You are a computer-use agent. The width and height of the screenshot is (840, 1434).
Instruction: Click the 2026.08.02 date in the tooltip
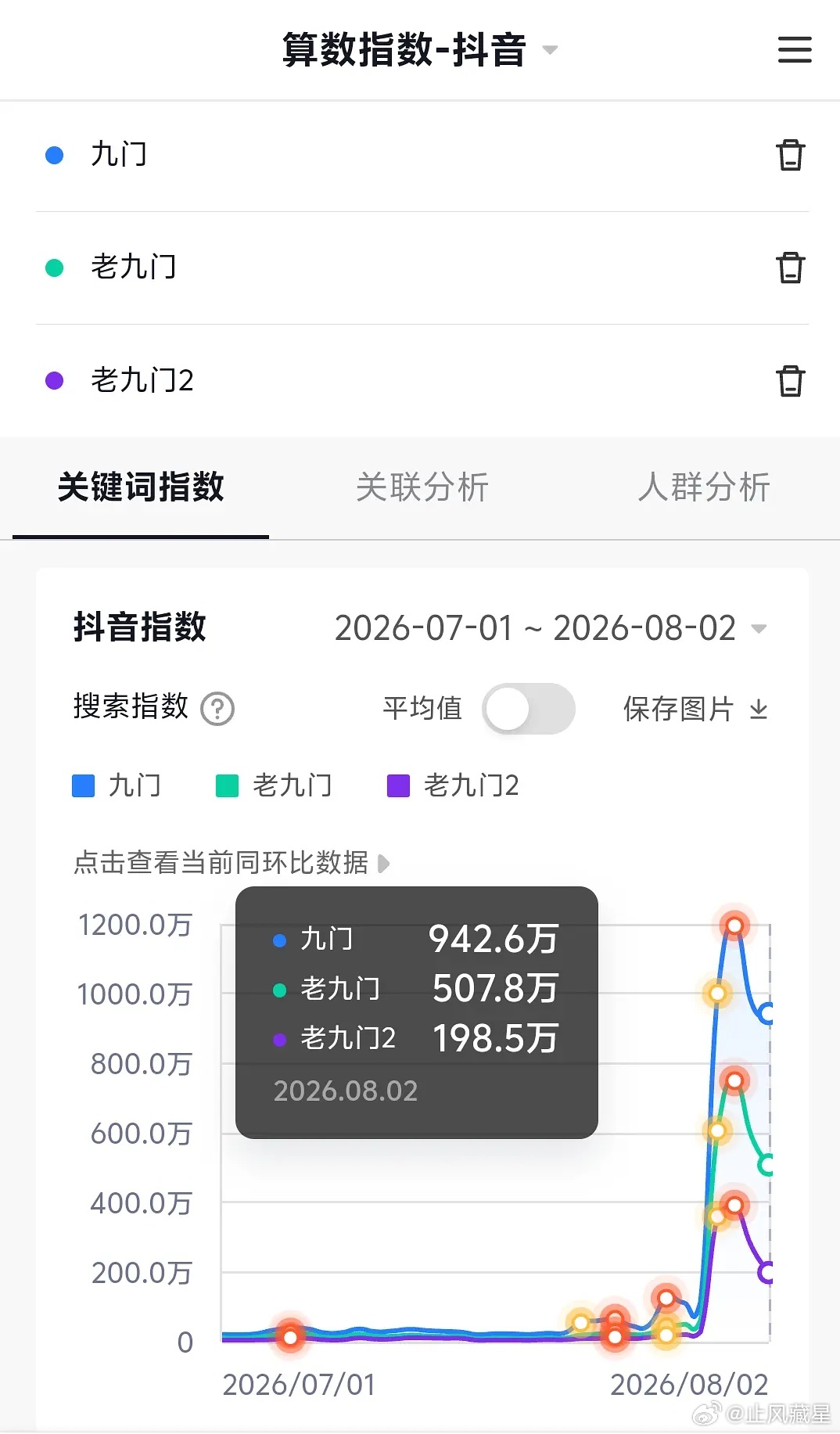click(x=346, y=1091)
